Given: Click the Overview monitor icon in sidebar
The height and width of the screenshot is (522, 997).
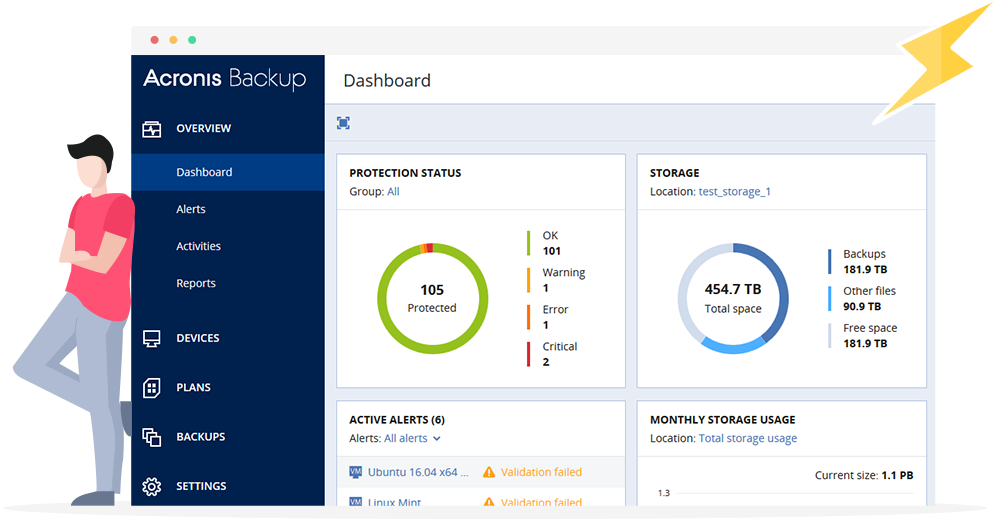Looking at the screenshot, I should click(x=152, y=129).
